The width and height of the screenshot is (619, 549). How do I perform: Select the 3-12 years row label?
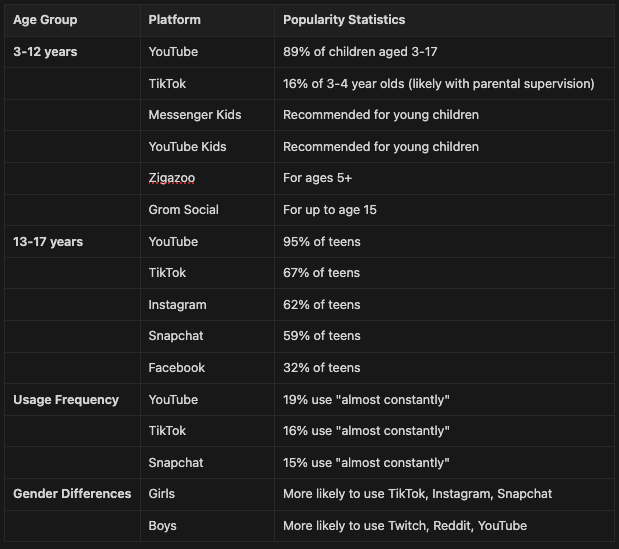point(45,52)
